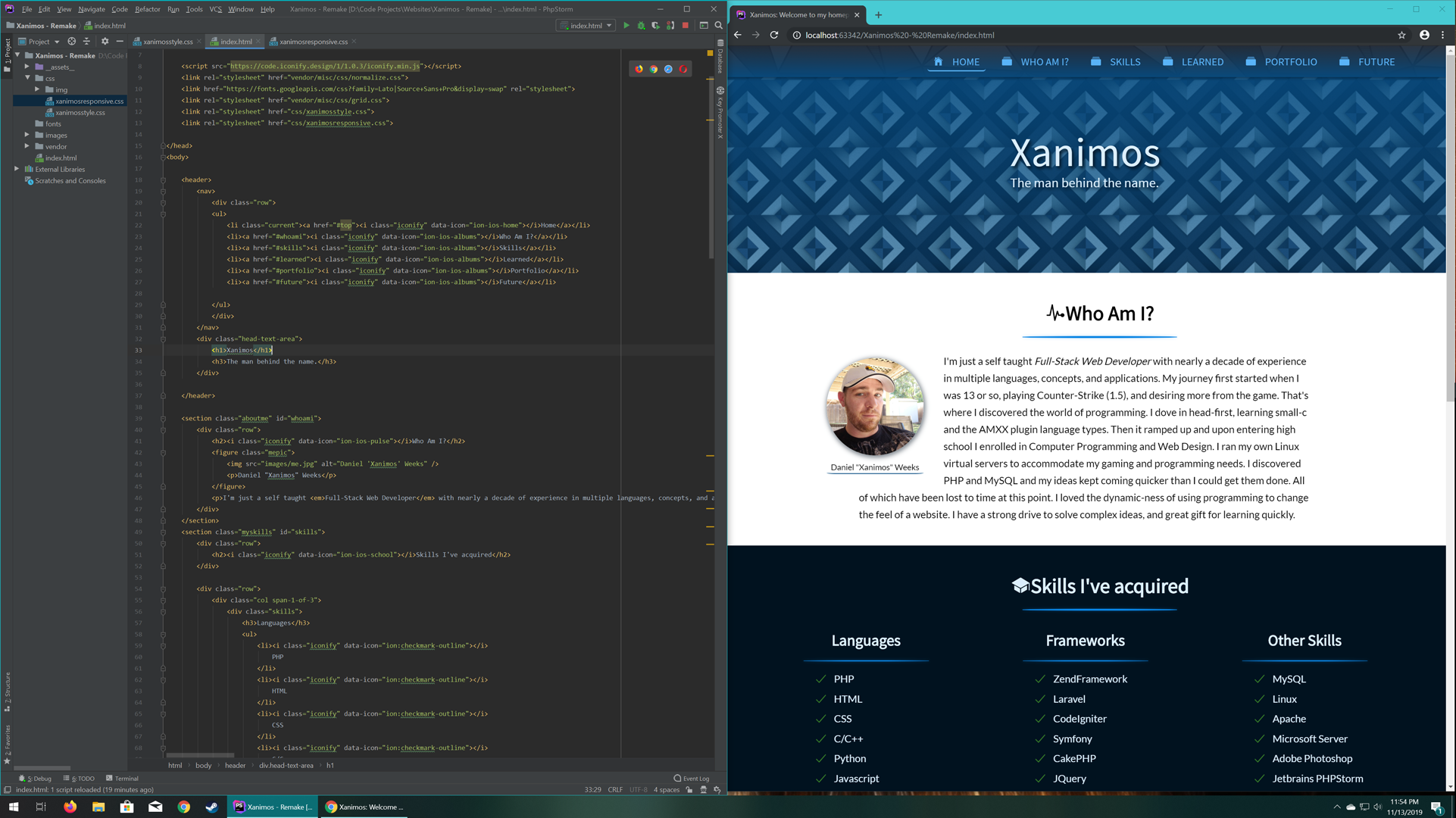Run index.html with the green Run icon

pos(626,26)
